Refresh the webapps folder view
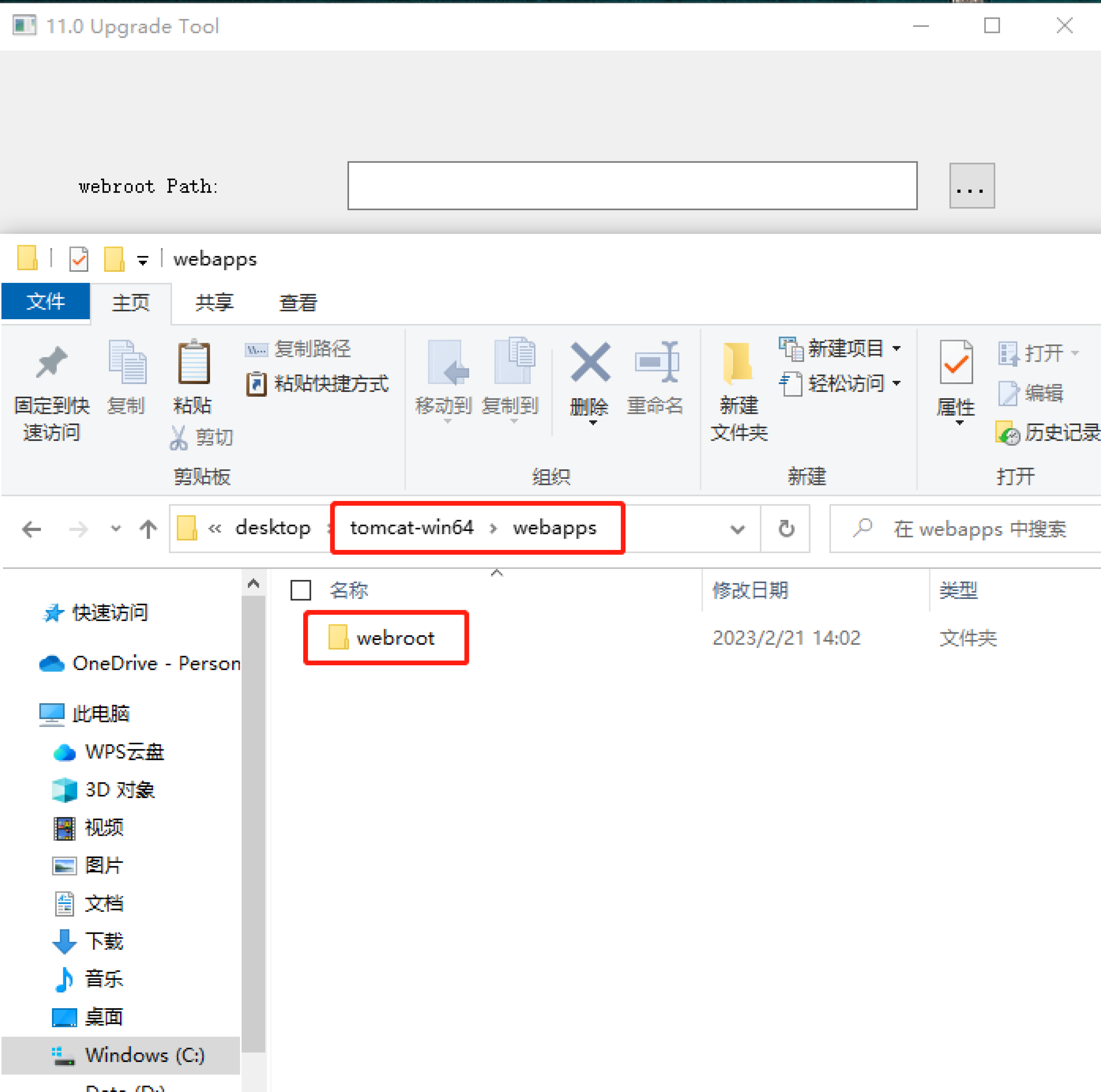Image resolution: width=1101 pixels, height=1092 pixels. pos(786,529)
